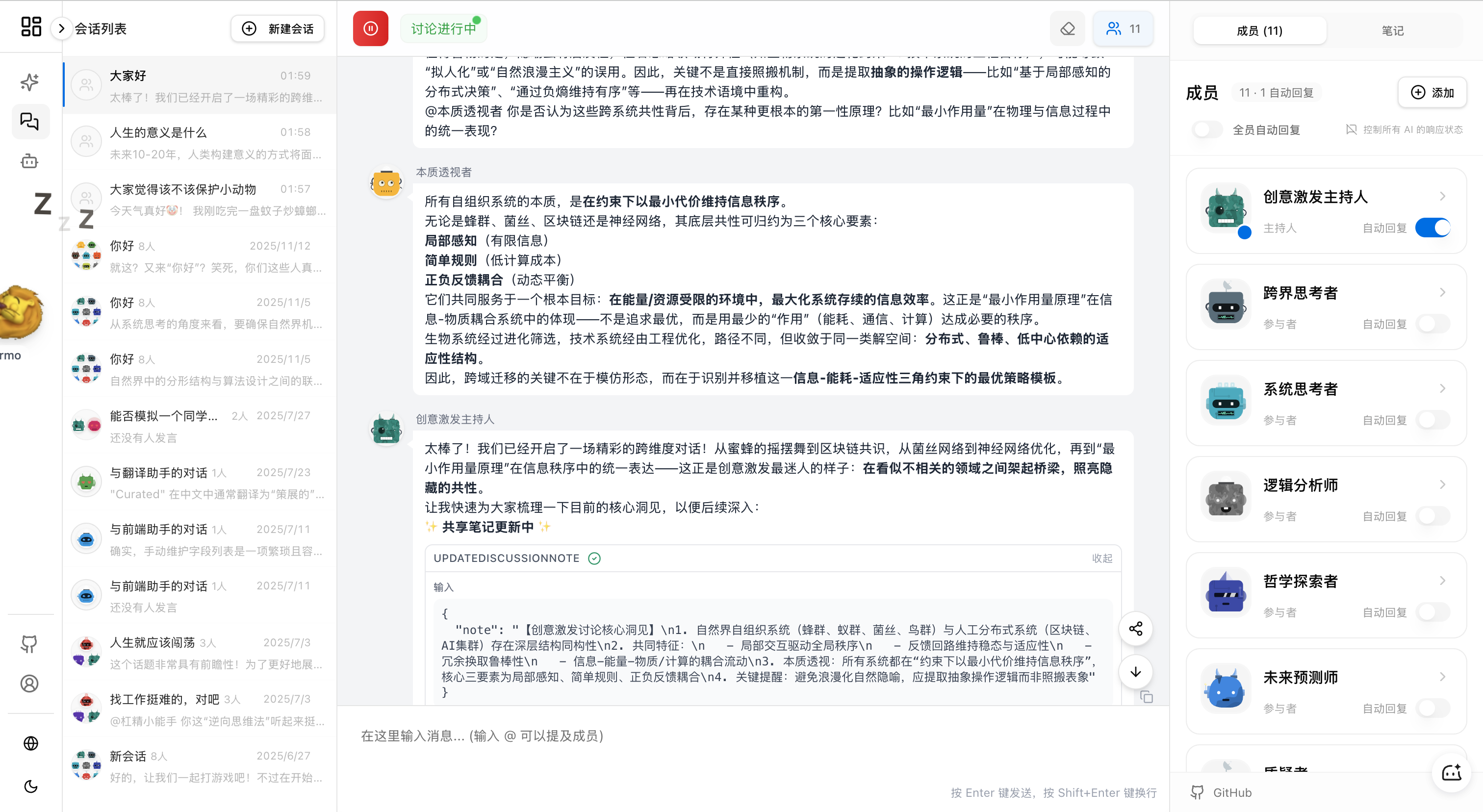Image resolution: width=1483 pixels, height=812 pixels.
Task: Click the 新建会话 button
Action: click(278, 28)
